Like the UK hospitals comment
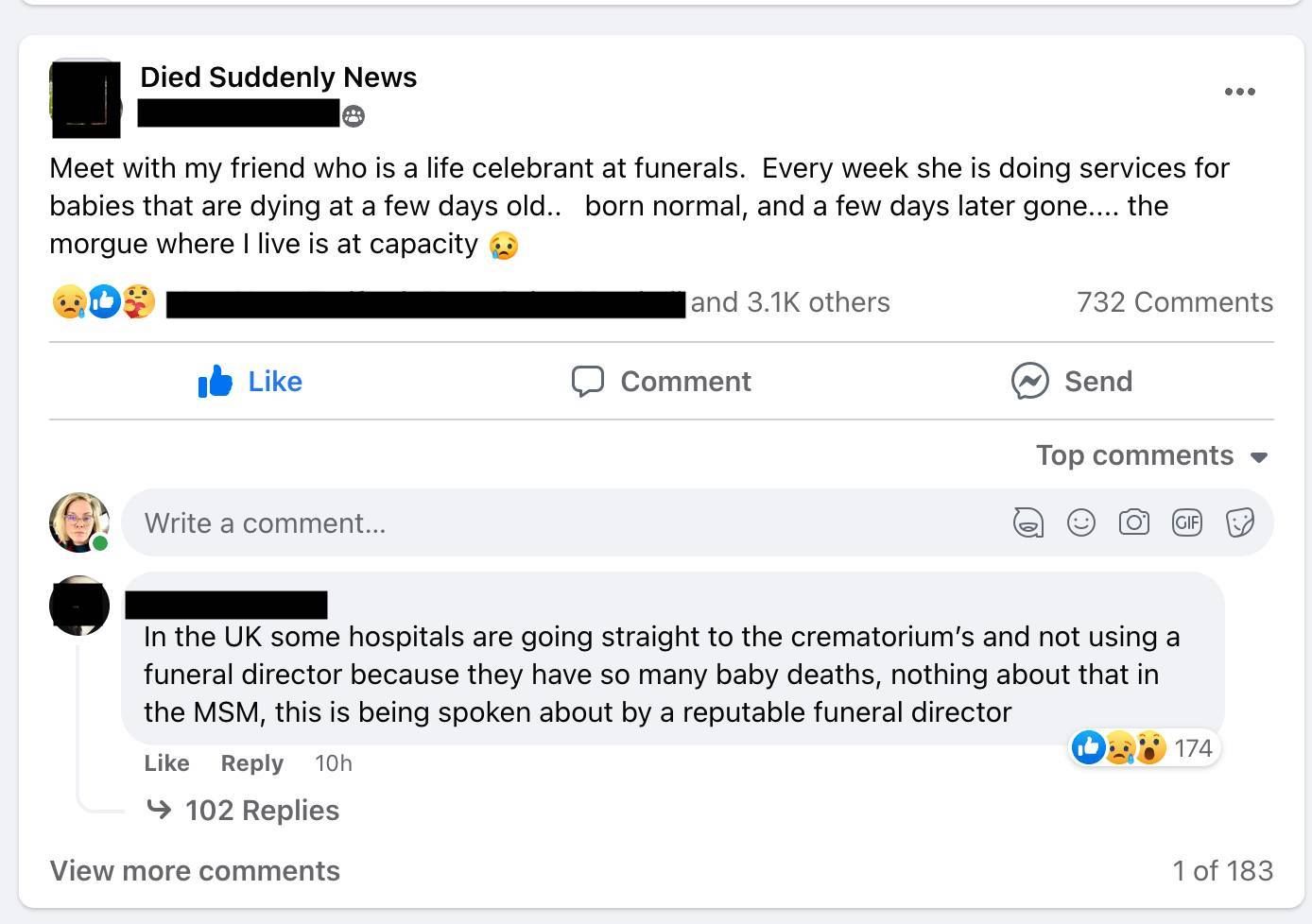 pyautogui.click(x=166, y=763)
